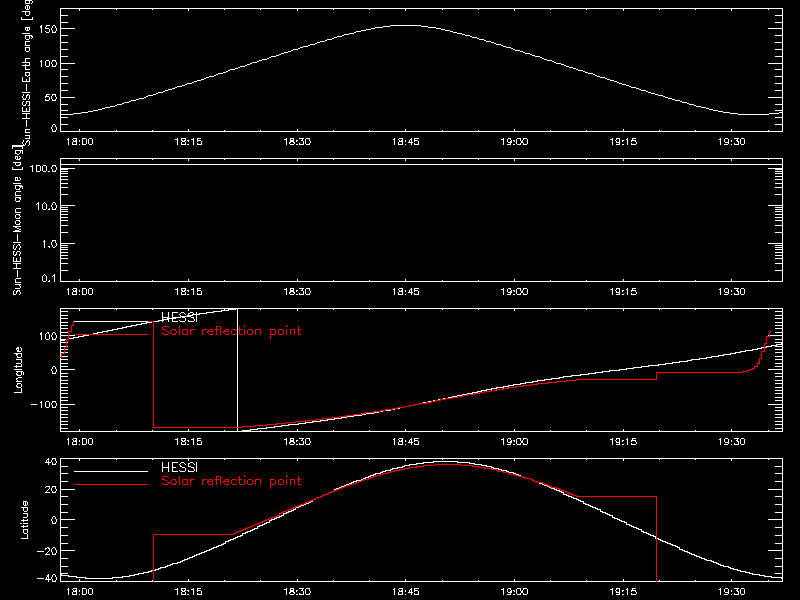Click the red legend line in the Latitude plot
Image resolution: width=800 pixels, height=600 pixels.
point(111,485)
